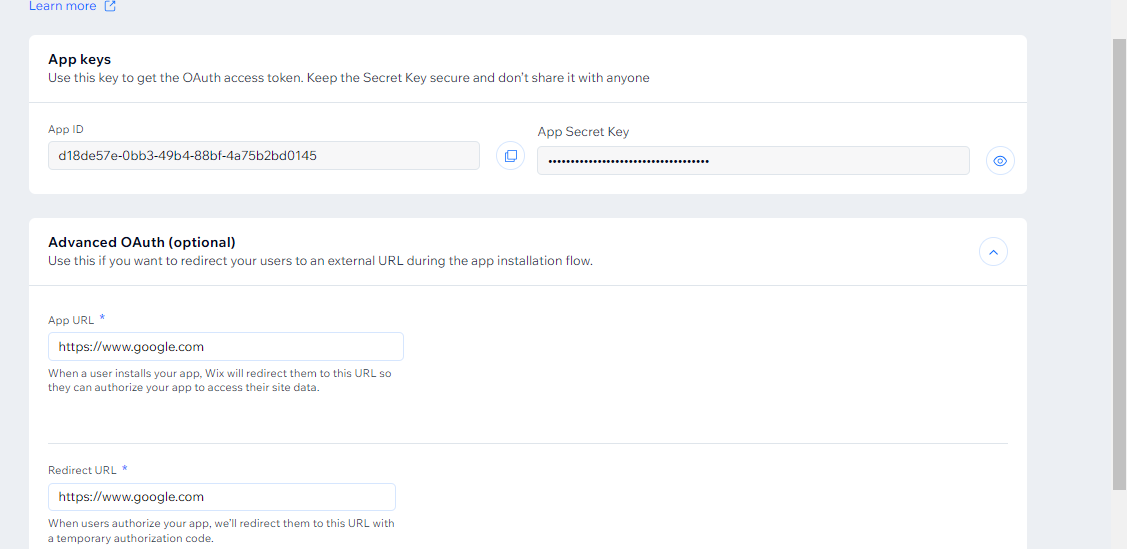The image size is (1127, 549).
Task: Click the App ID label text
Action: point(66,129)
